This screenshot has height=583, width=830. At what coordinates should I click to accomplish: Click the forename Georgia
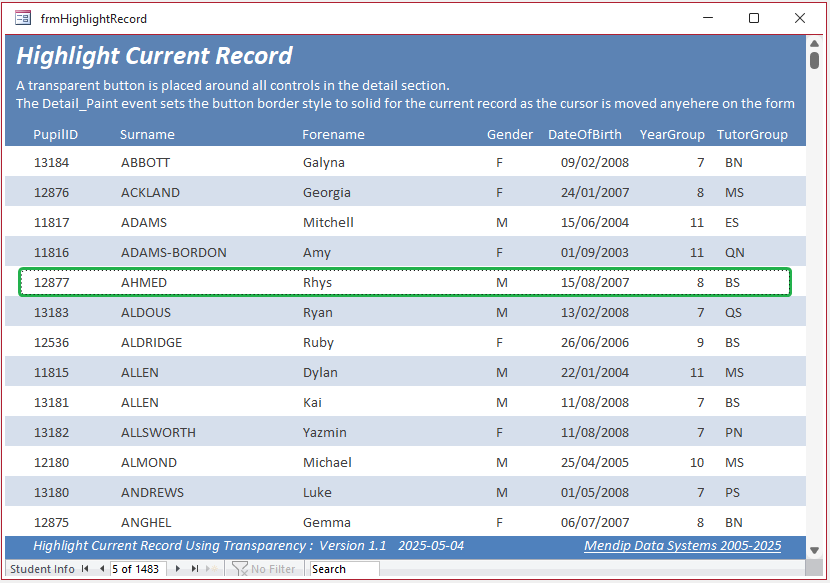click(327, 193)
